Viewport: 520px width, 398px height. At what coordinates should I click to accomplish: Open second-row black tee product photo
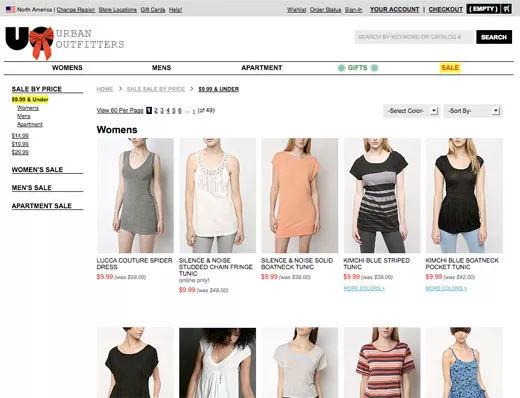tap(135, 363)
